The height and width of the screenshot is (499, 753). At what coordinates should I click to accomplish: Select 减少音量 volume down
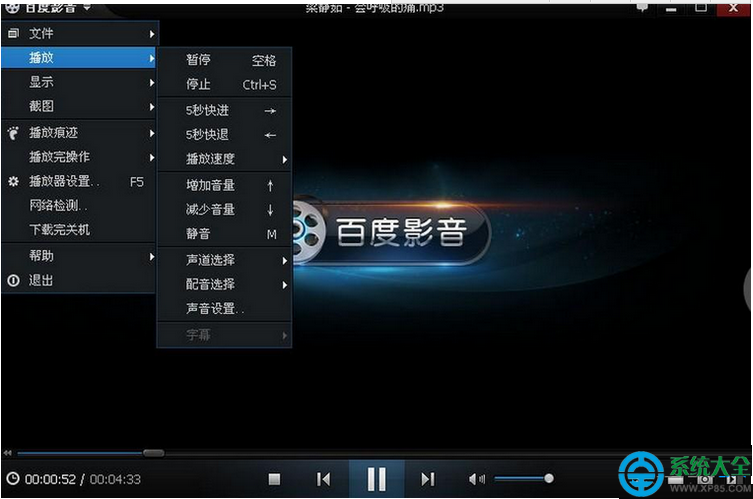coord(225,209)
